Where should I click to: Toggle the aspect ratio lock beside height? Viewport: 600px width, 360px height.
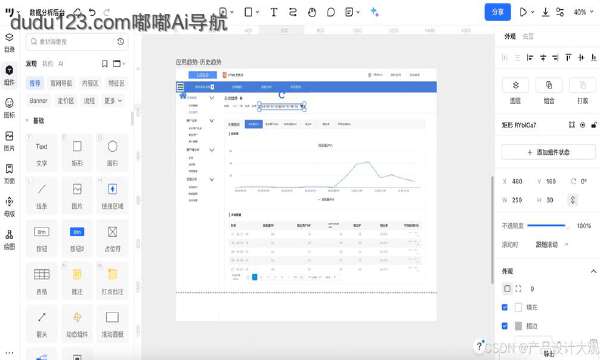tap(572, 200)
